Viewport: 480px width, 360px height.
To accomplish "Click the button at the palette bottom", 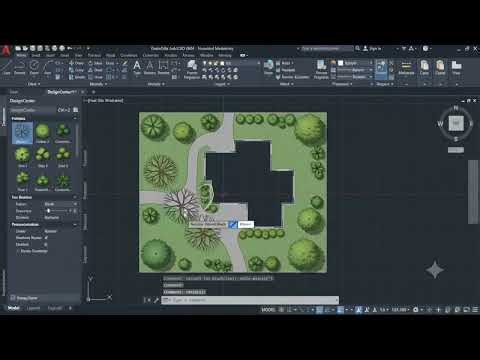I will click(x=24, y=298).
